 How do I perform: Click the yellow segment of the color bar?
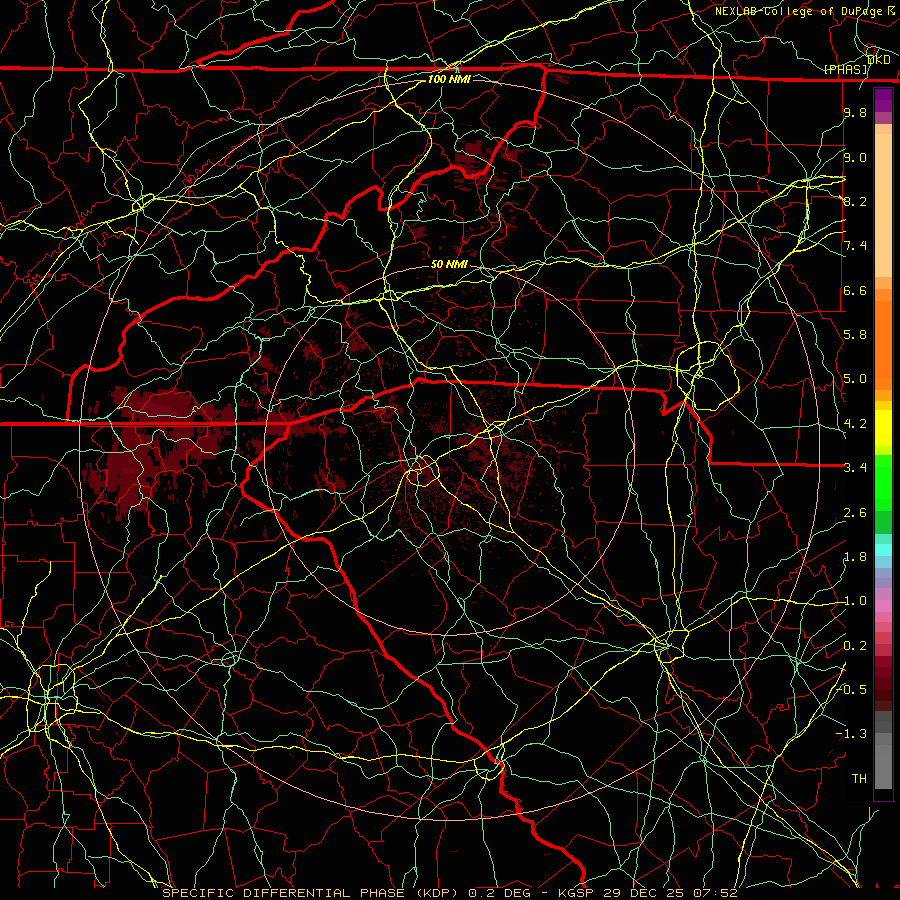pos(883,428)
